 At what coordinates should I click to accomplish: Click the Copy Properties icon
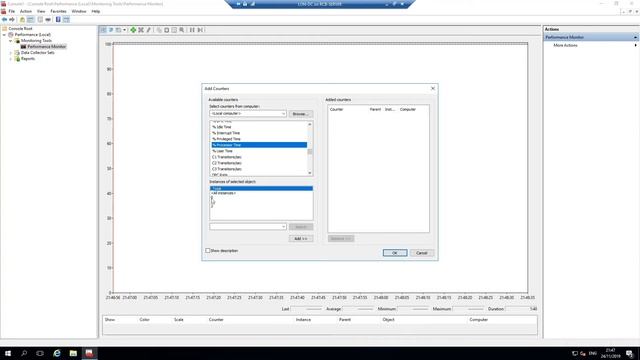(x=159, y=30)
